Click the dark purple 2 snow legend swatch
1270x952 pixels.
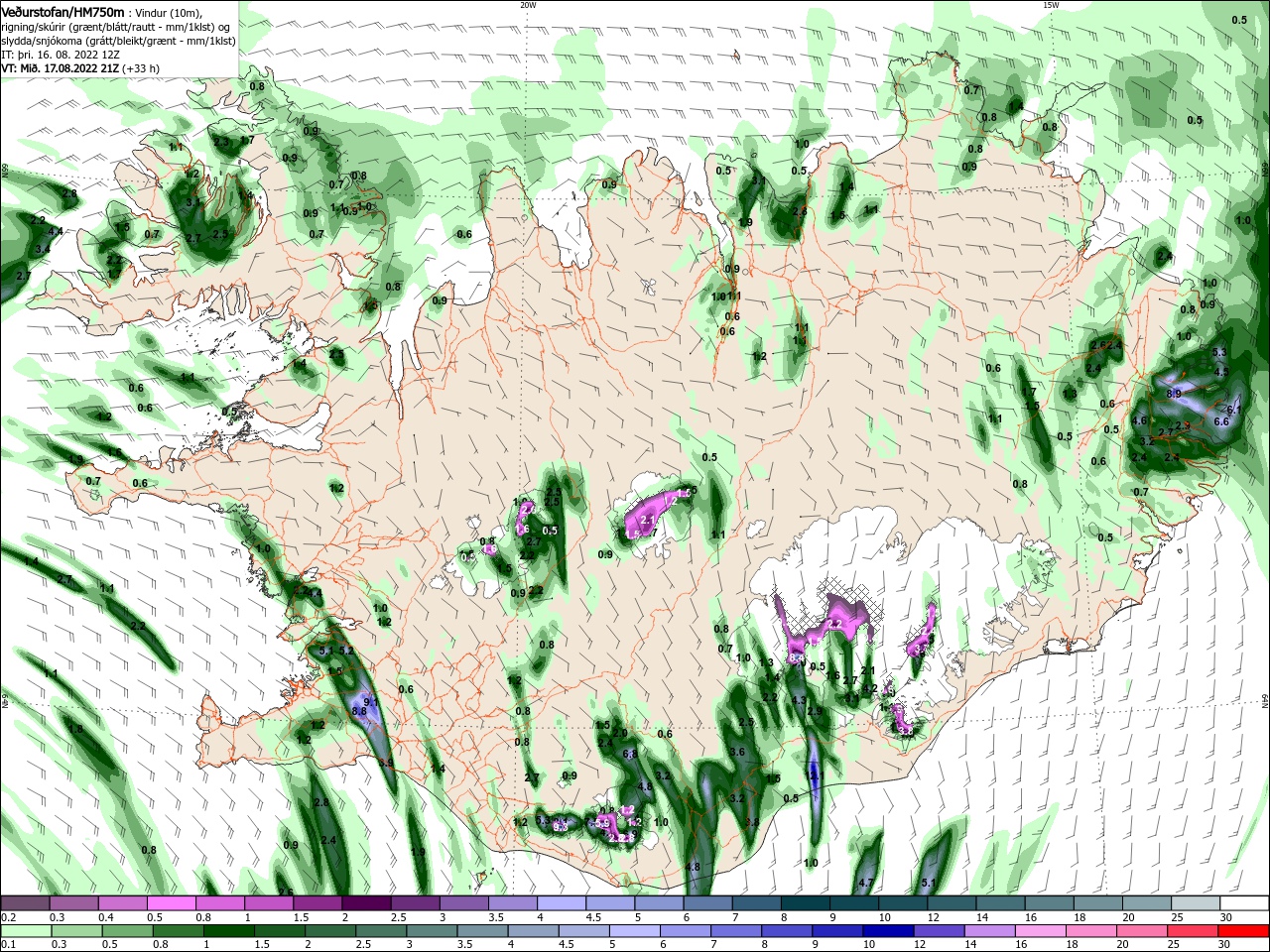367,903
